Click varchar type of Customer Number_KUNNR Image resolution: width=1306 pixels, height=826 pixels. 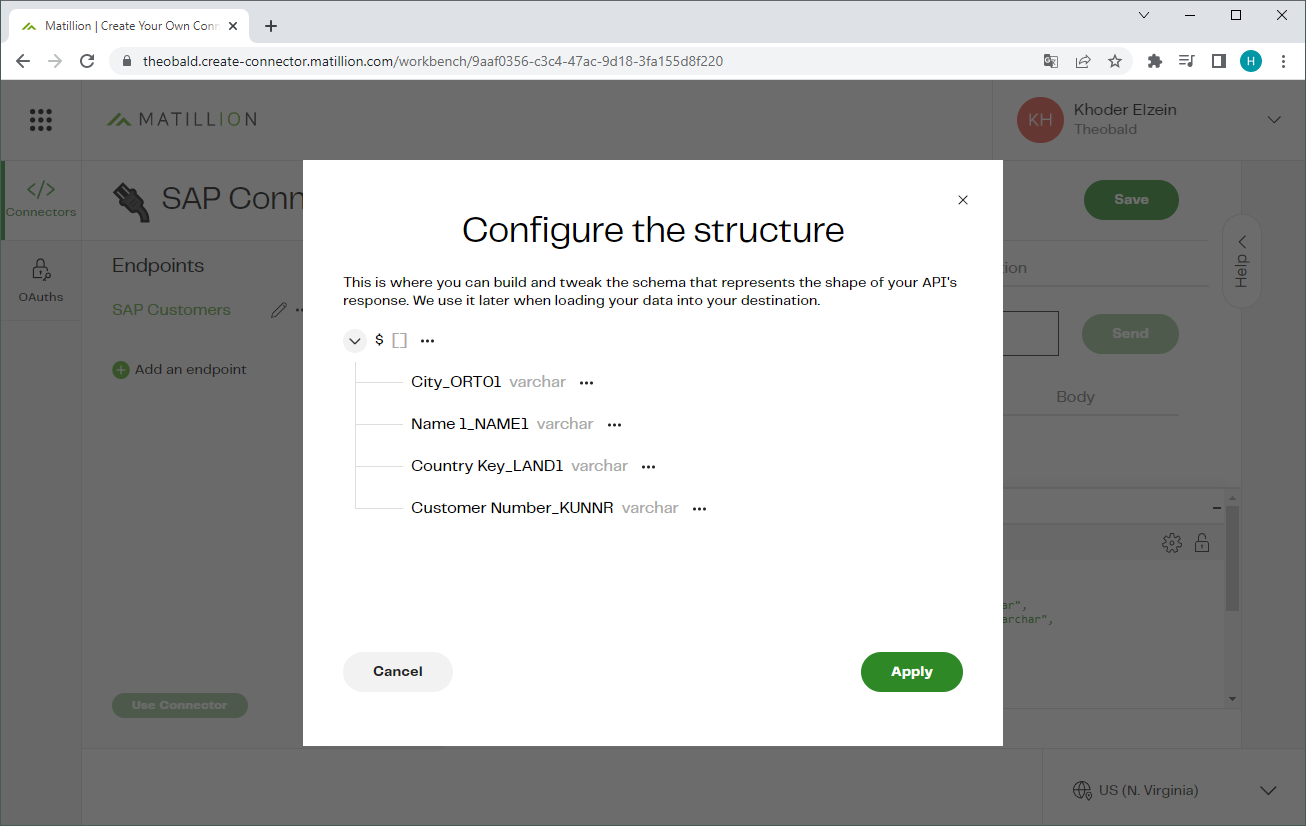[650, 508]
